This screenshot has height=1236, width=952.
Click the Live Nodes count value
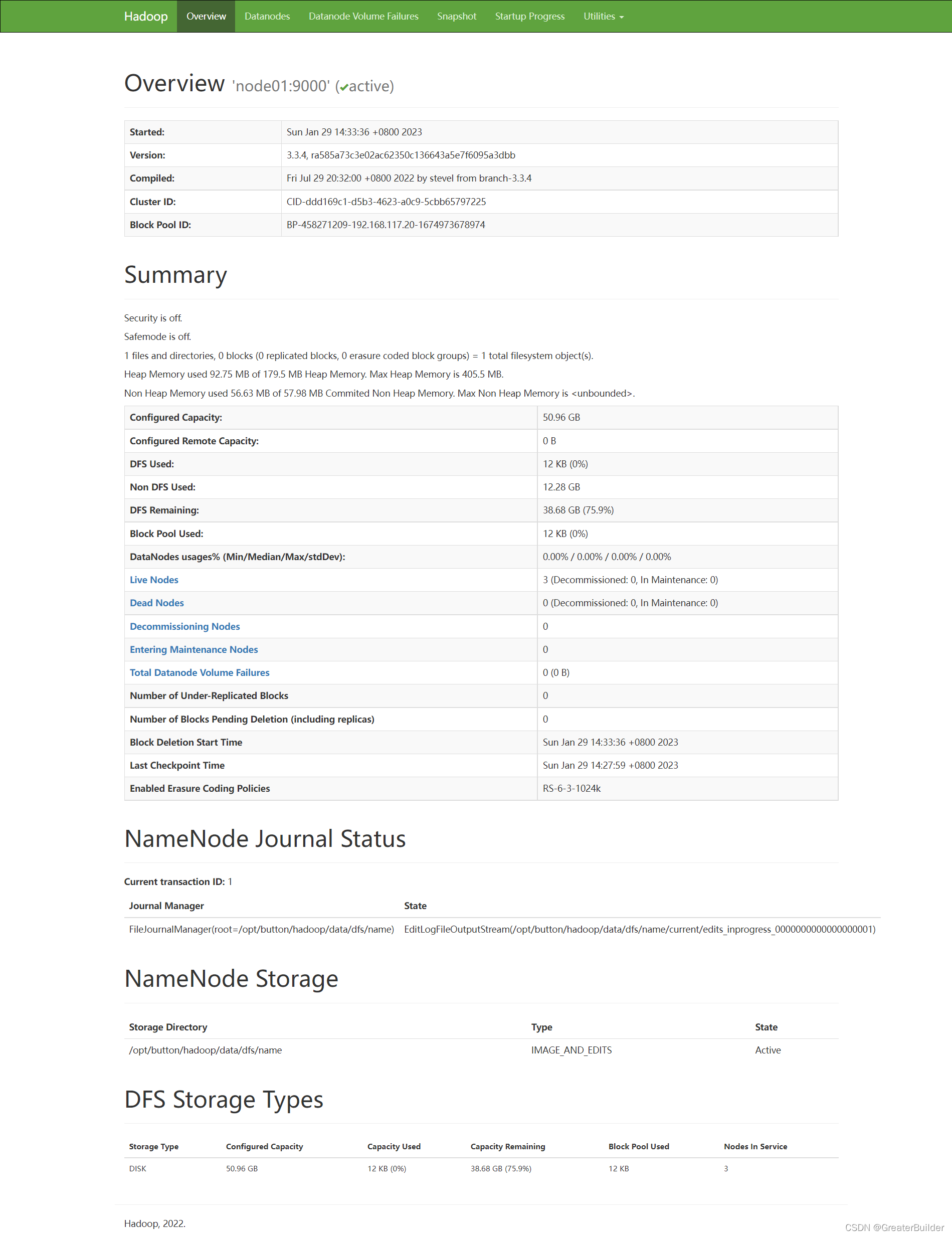coord(630,580)
